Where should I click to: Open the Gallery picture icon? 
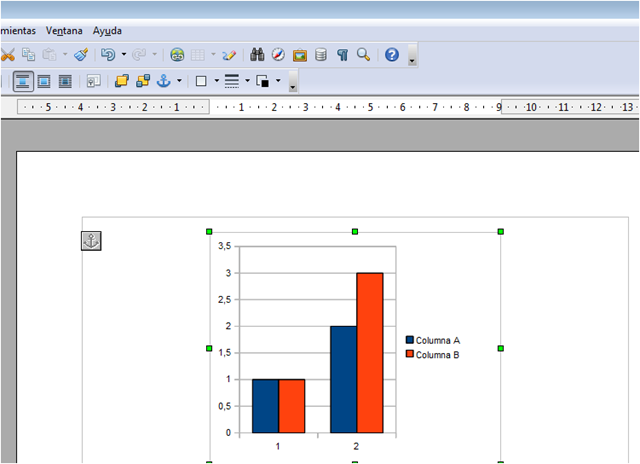coord(299,55)
